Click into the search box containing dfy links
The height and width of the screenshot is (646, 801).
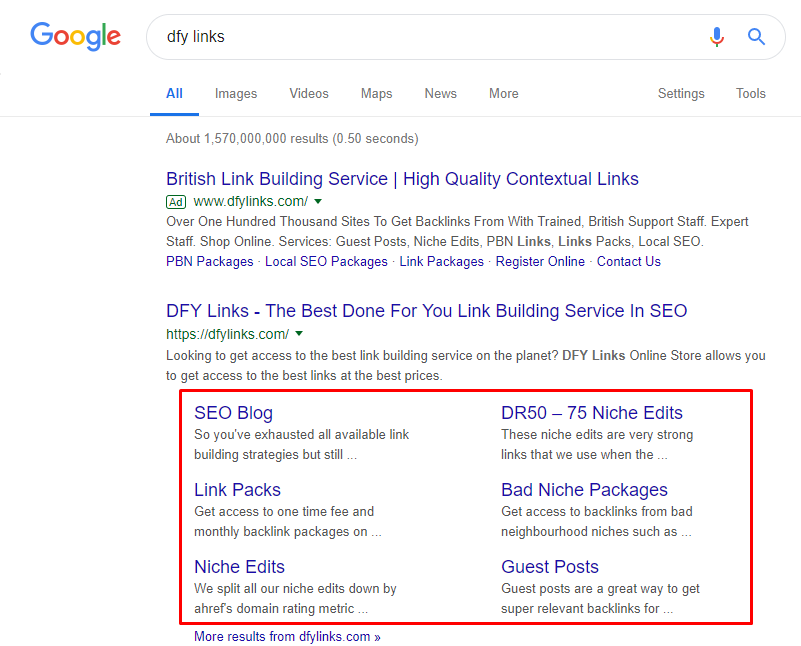tap(429, 37)
